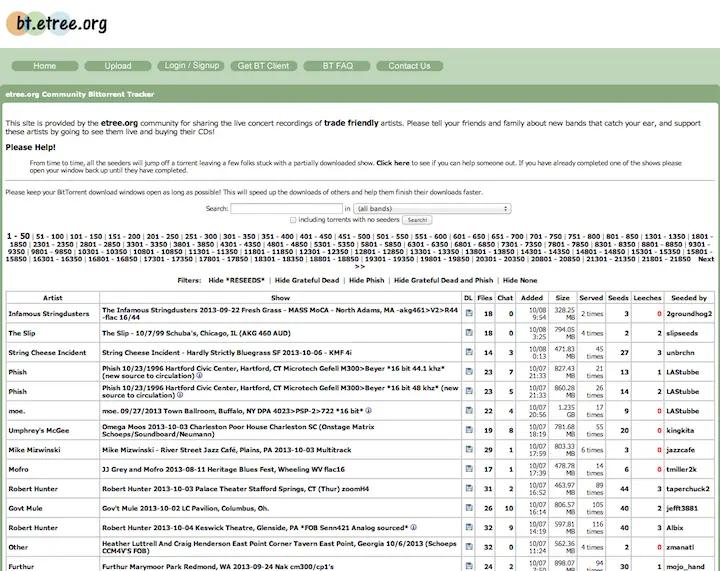Select seeder name jefft3881
720x571 pixels.
click(682, 509)
